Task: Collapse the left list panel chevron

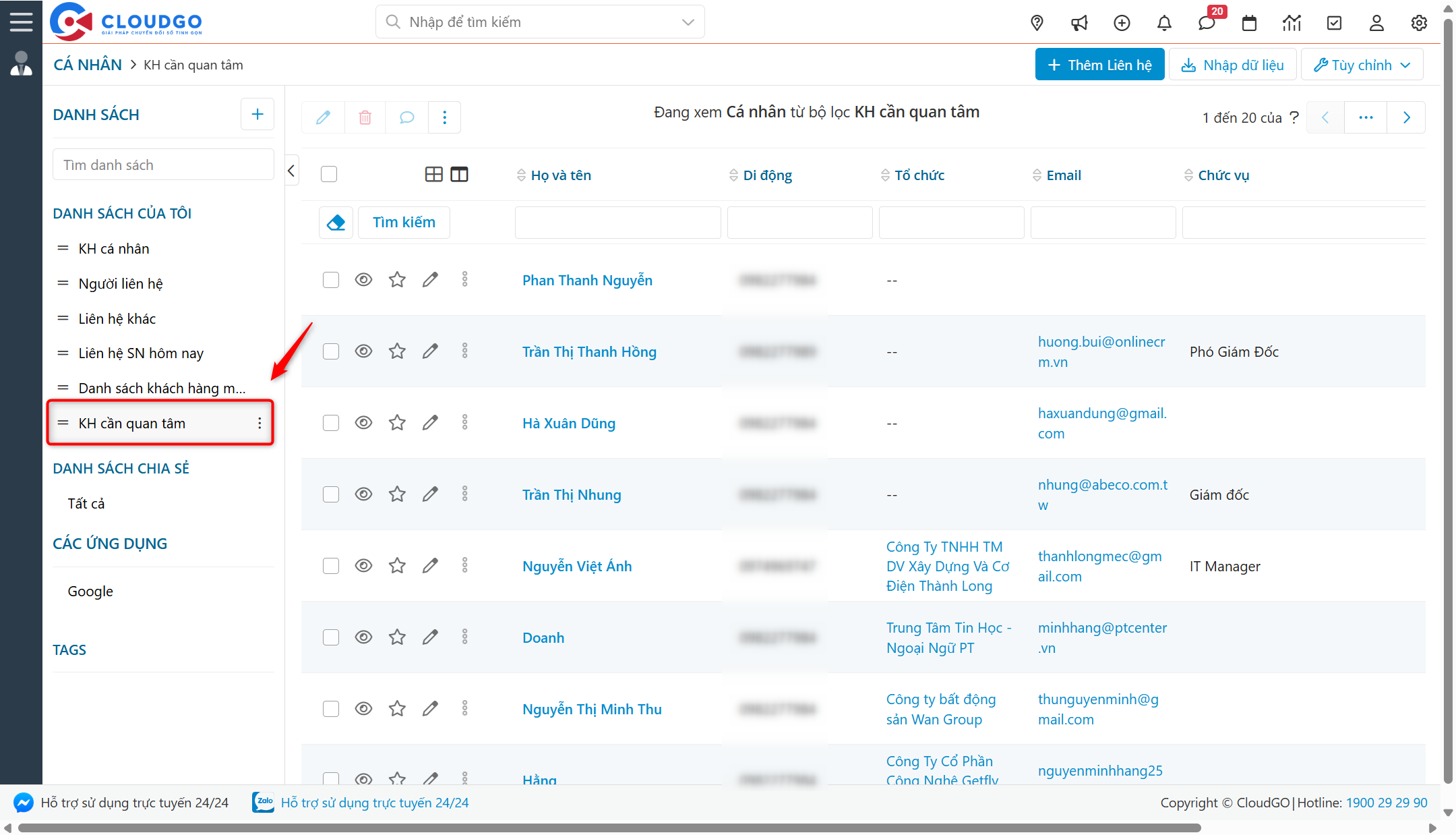Action: tap(291, 171)
